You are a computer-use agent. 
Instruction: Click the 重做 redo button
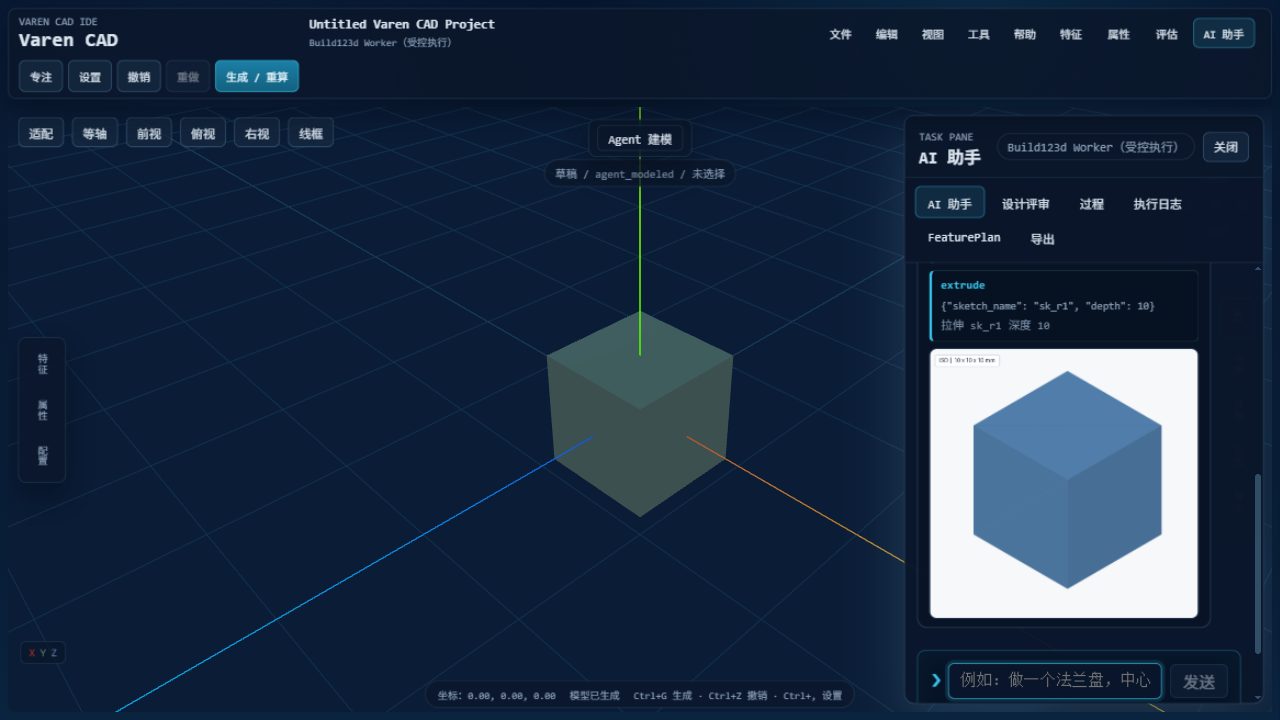point(188,77)
